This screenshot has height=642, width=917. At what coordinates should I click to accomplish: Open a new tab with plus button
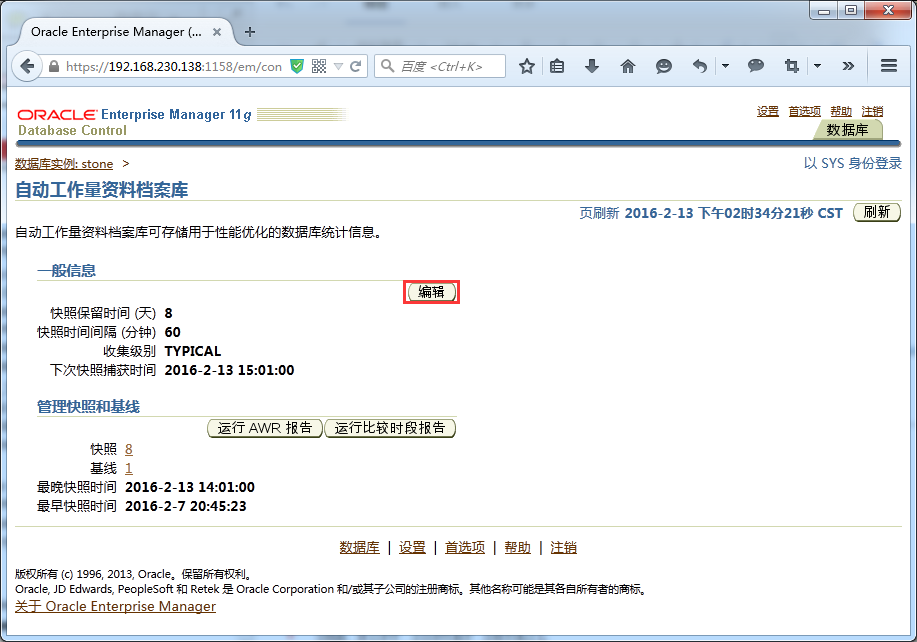click(250, 32)
